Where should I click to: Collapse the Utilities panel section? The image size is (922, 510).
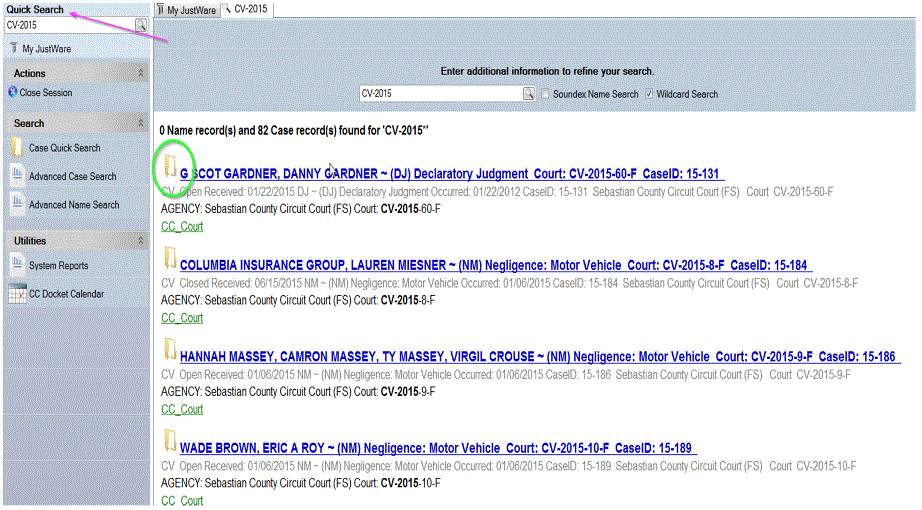[141, 241]
